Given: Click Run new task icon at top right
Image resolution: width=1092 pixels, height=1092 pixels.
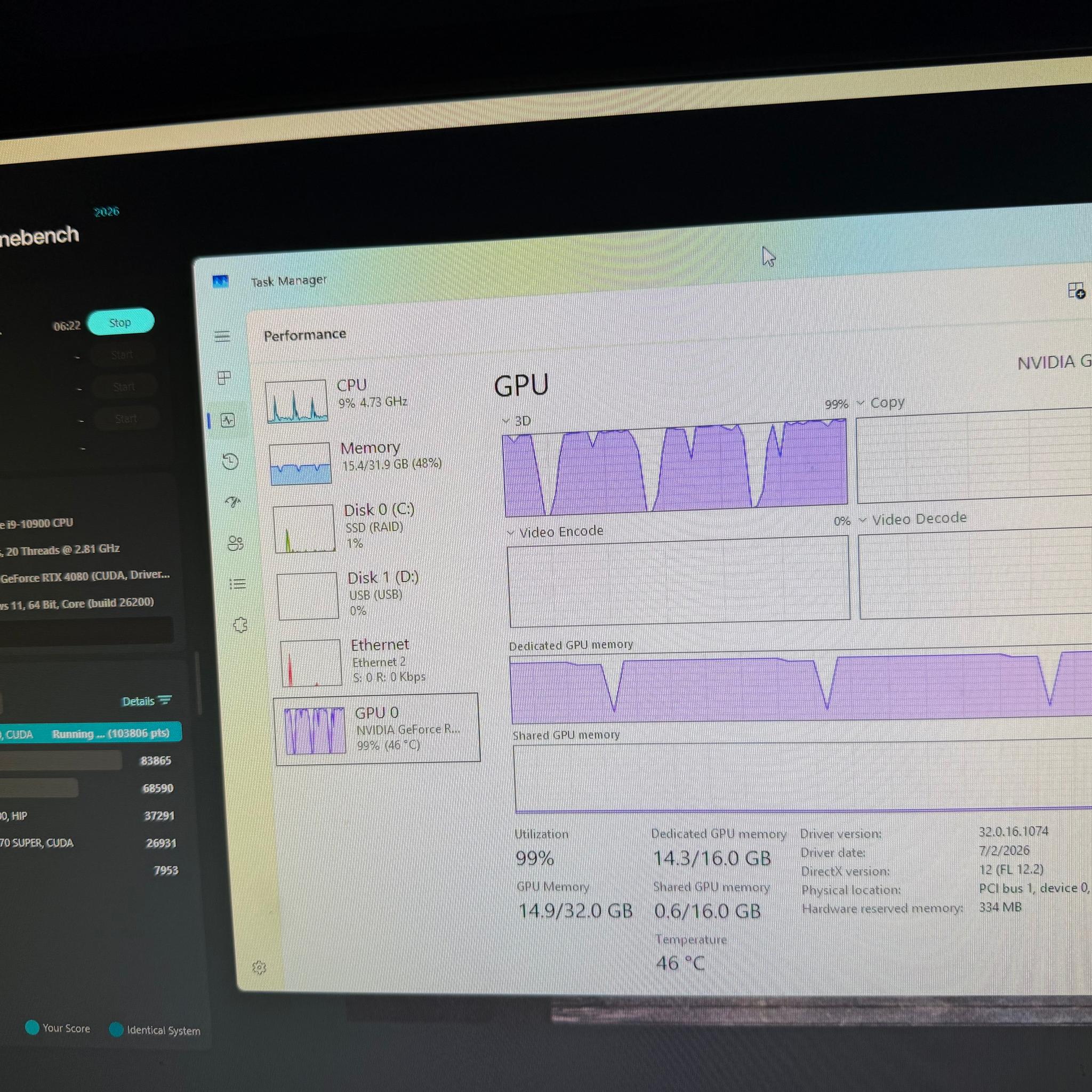Looking at the screenshot, I should tap(1075, 291).
